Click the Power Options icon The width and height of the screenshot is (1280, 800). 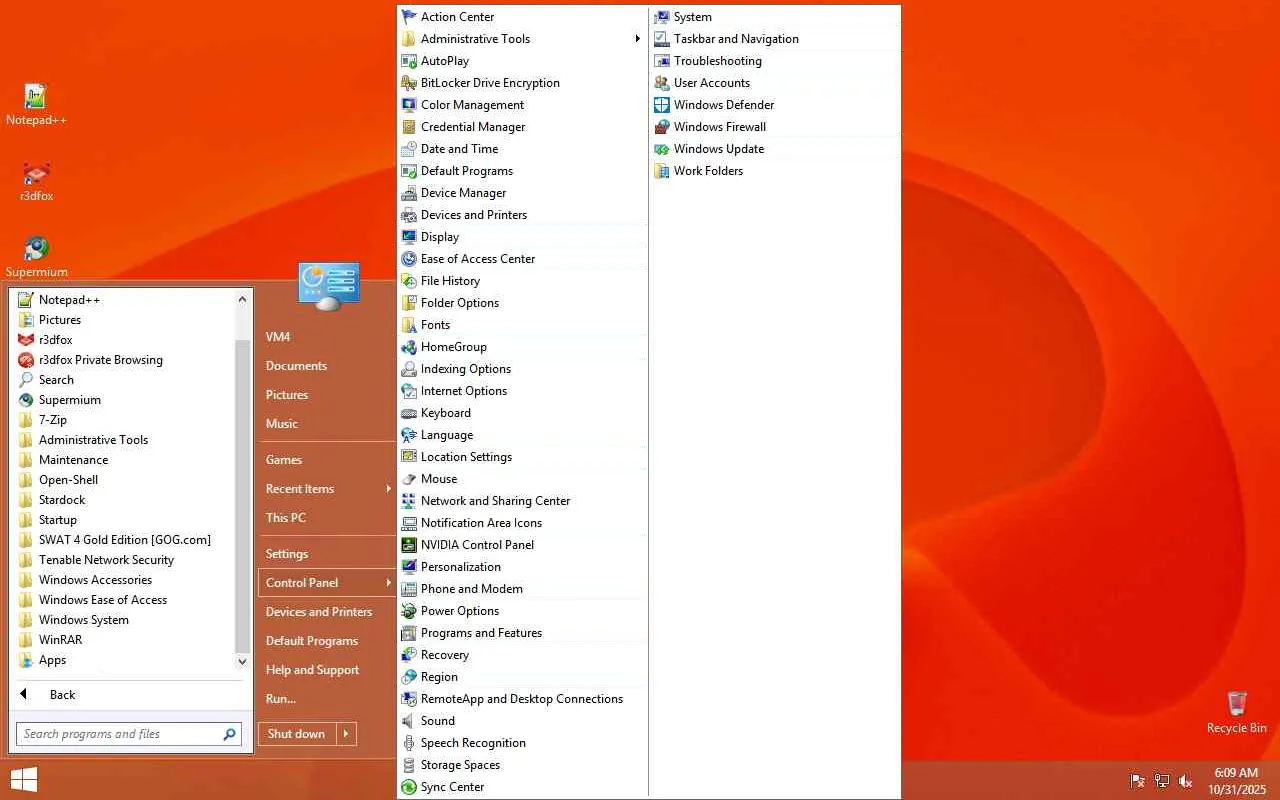click(x=409, y=611)
